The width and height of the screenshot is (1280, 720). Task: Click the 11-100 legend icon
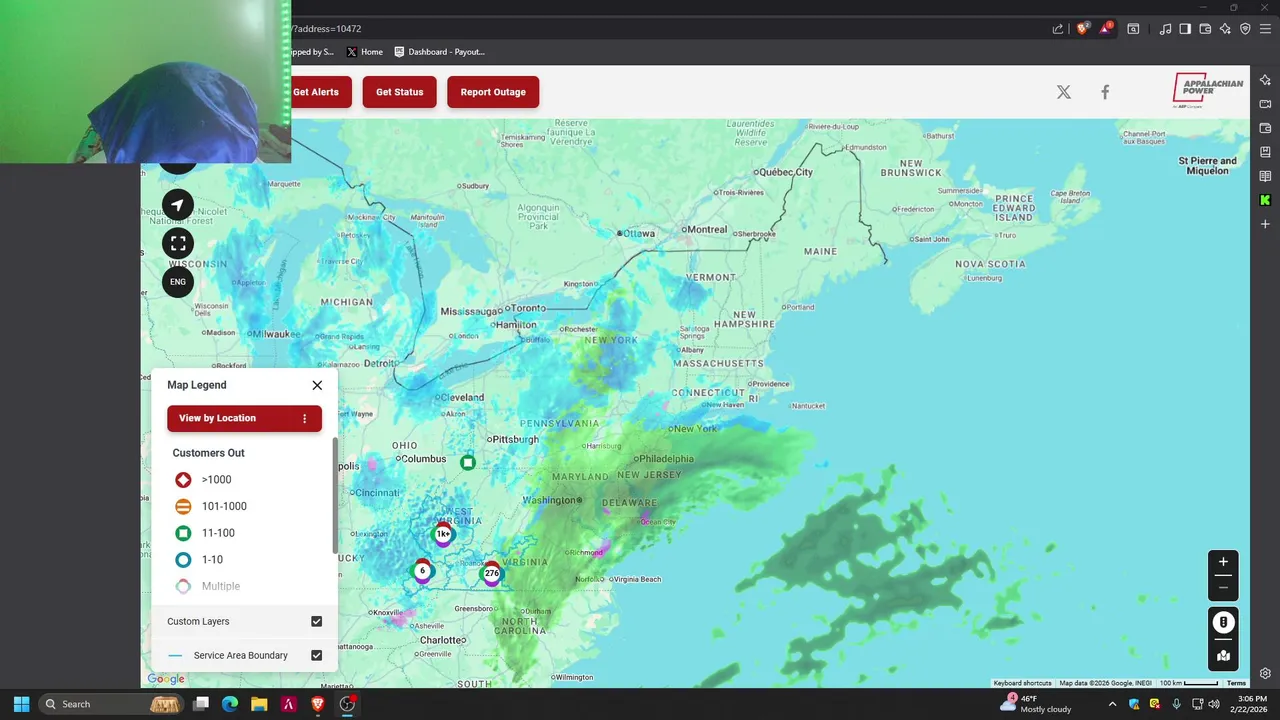click(183, 533)
